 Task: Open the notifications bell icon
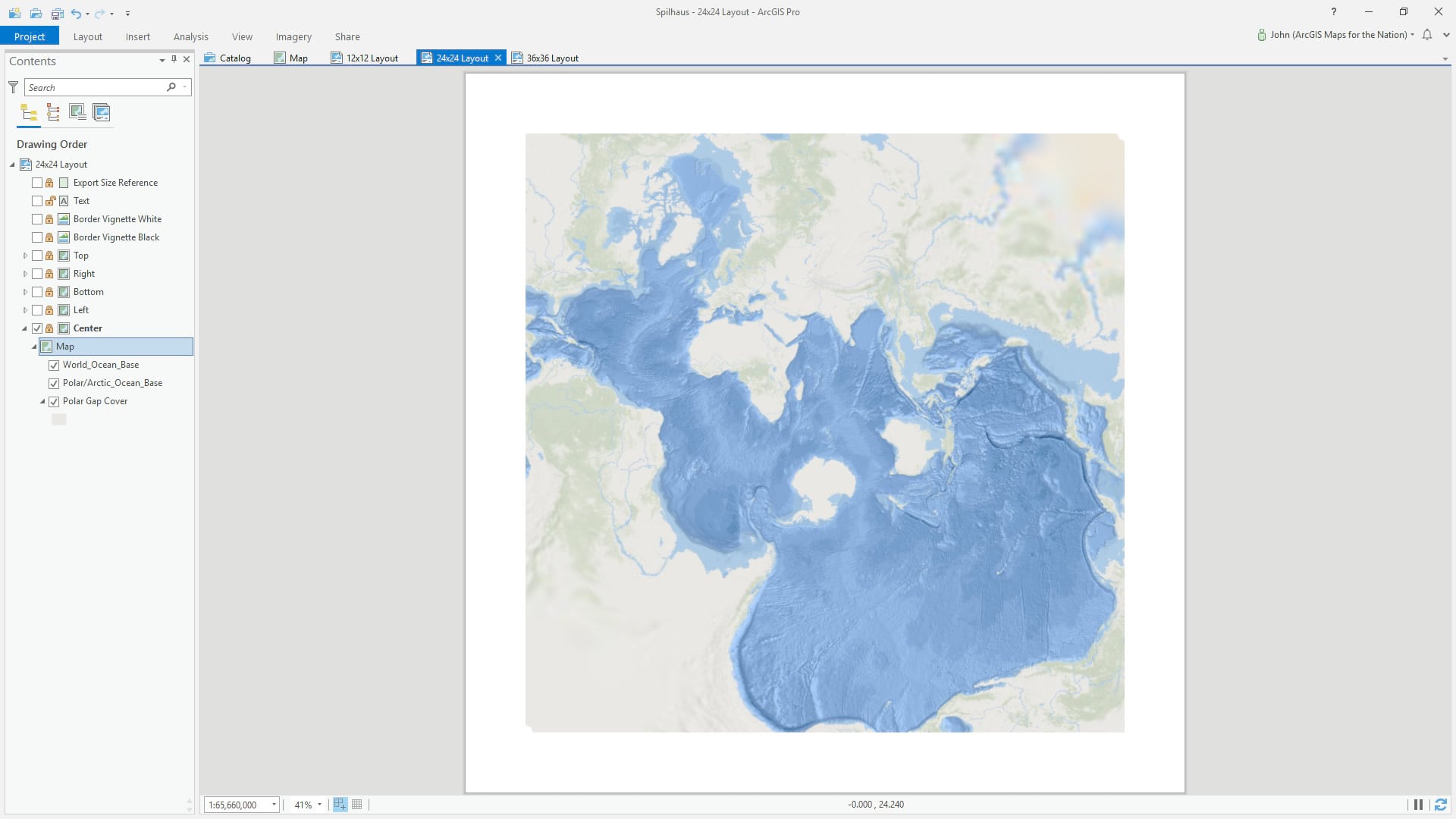point(1426,35)
